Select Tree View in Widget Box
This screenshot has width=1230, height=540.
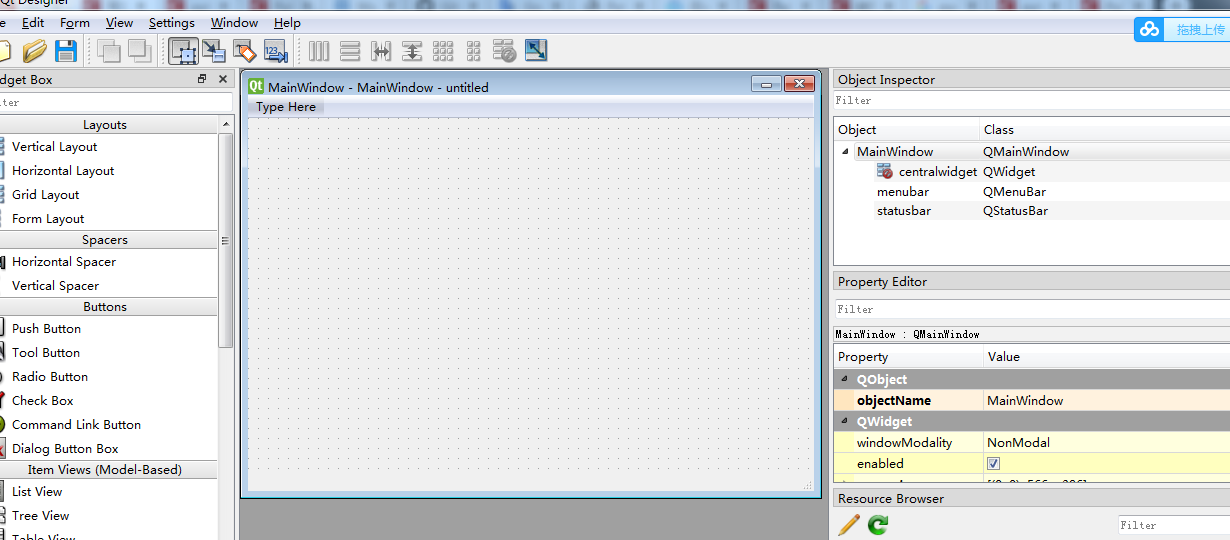40,515
